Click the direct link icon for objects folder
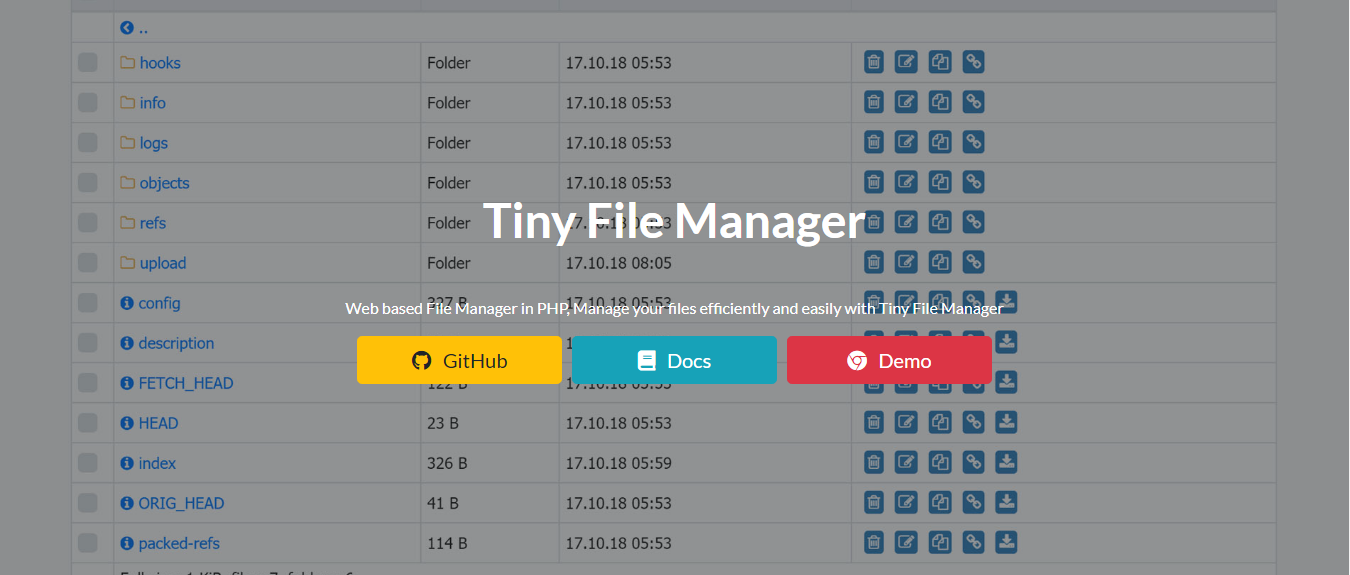The width and height of the screenshot is (1350, 575). pos(973,183)
